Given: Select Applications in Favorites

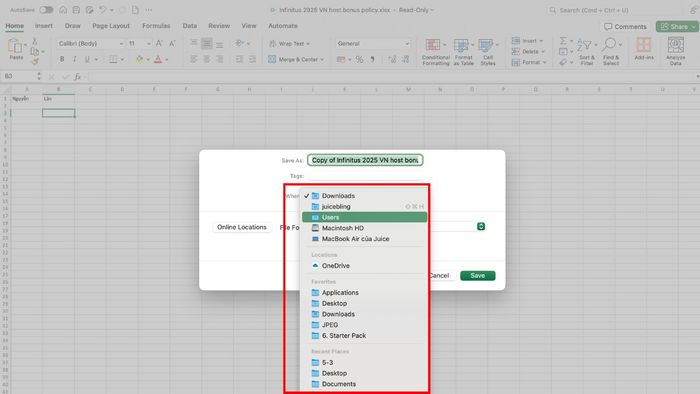Looking at the screenshot, I should click(x=364, y=293).
